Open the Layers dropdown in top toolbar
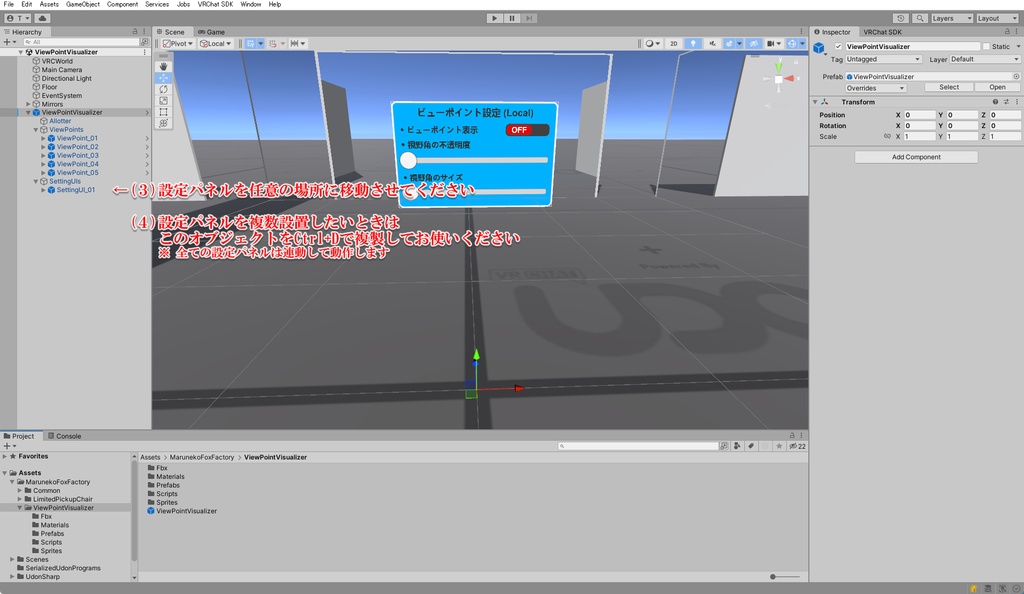 (x=952, y=18)
